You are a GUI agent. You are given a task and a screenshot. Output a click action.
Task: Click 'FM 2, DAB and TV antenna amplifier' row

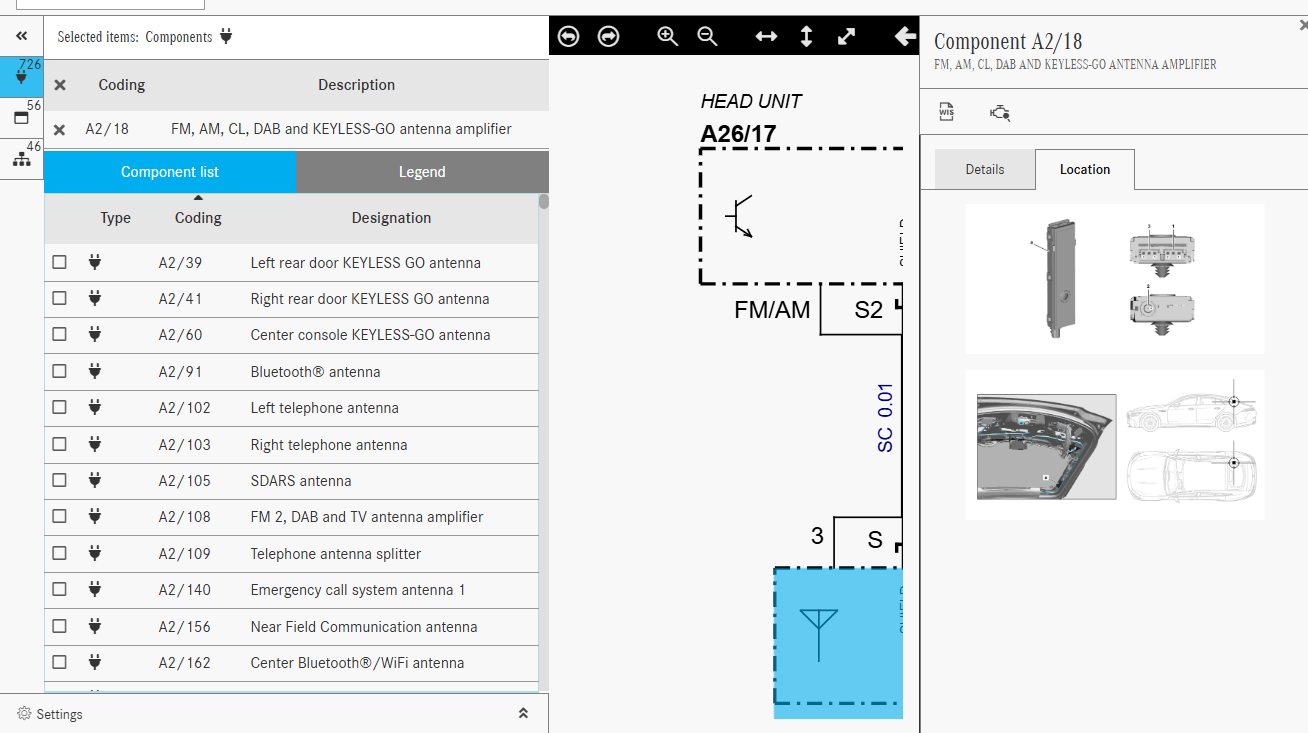(x=291, y=517)
